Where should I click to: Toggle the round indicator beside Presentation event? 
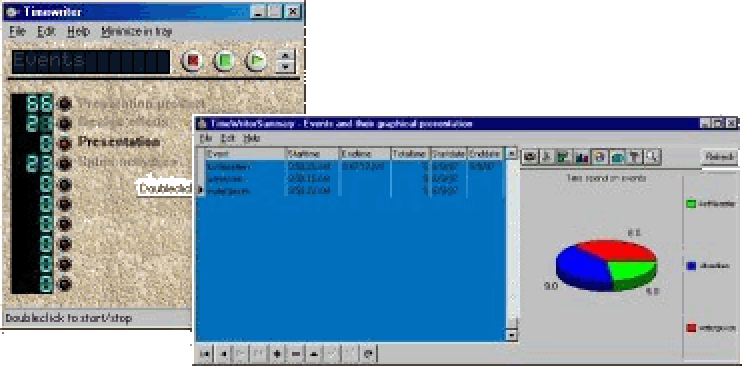click(65, 143)
